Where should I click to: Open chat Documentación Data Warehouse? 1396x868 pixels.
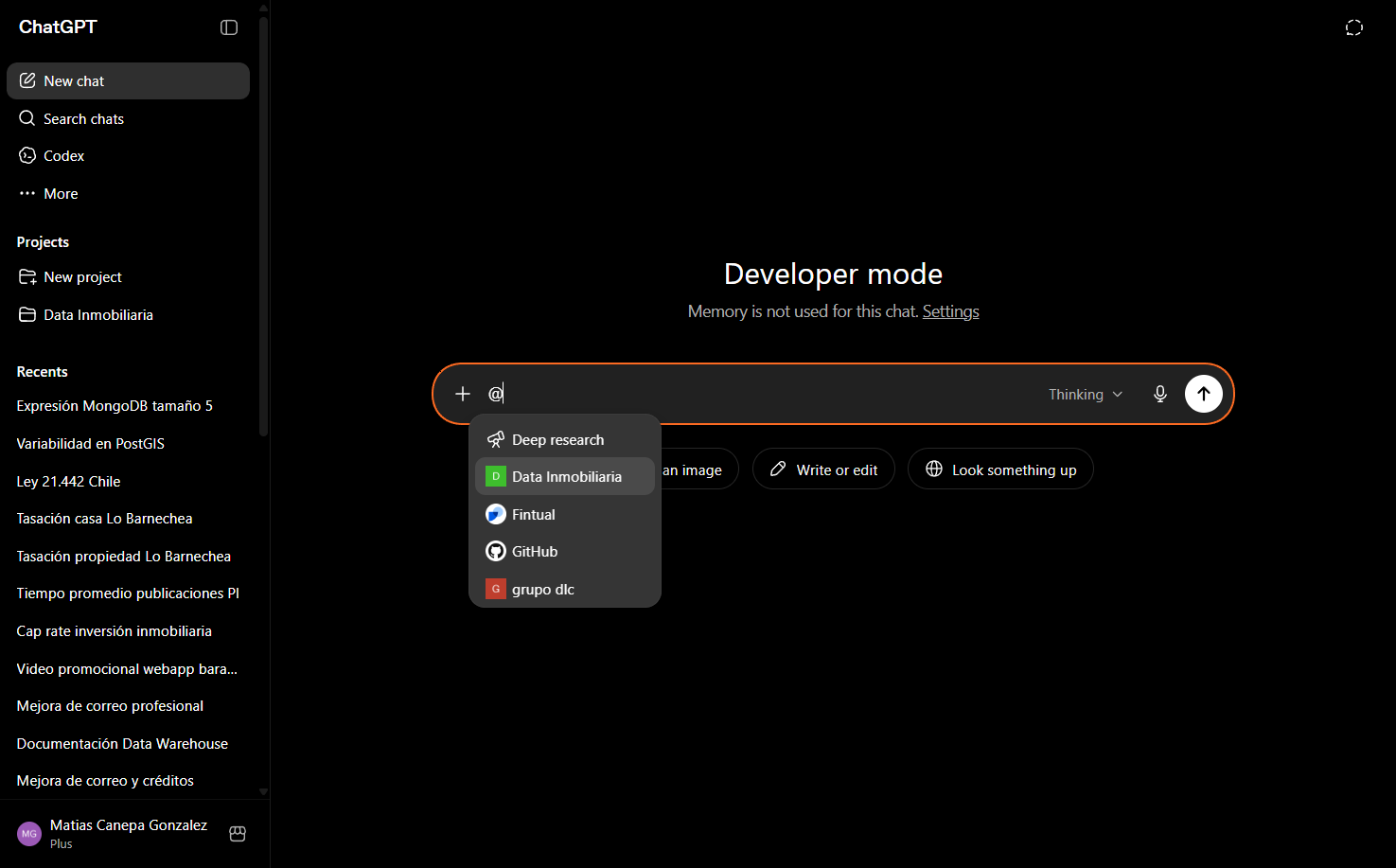(x=128, y=744)
